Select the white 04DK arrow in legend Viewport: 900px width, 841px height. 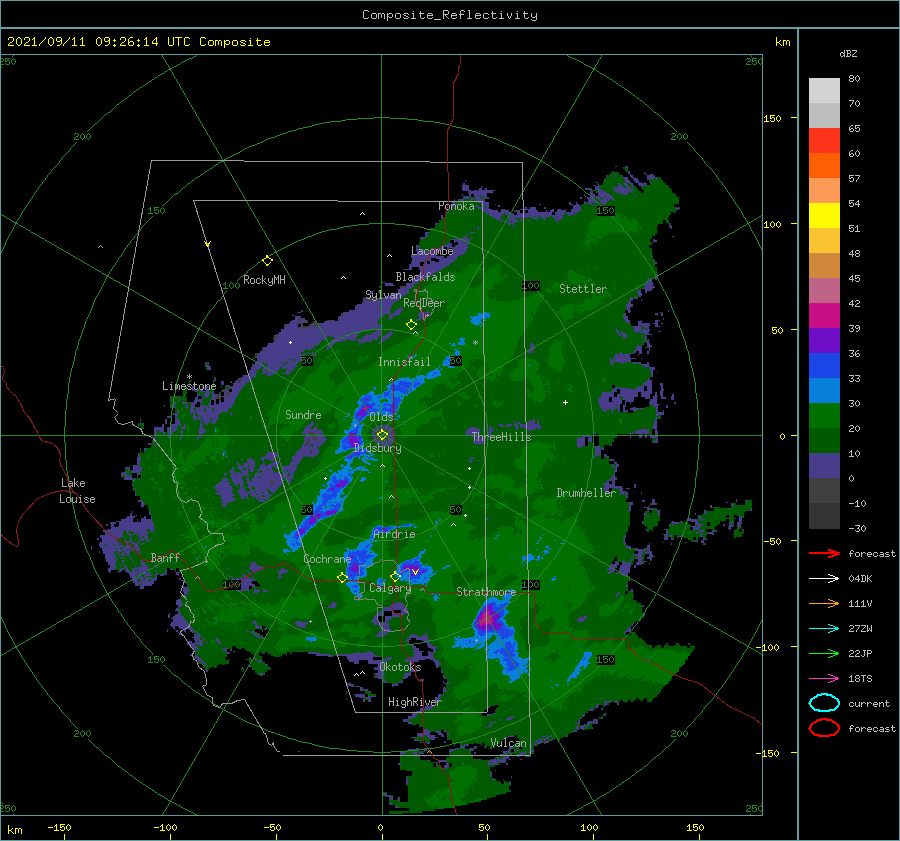tap(824, 579)
